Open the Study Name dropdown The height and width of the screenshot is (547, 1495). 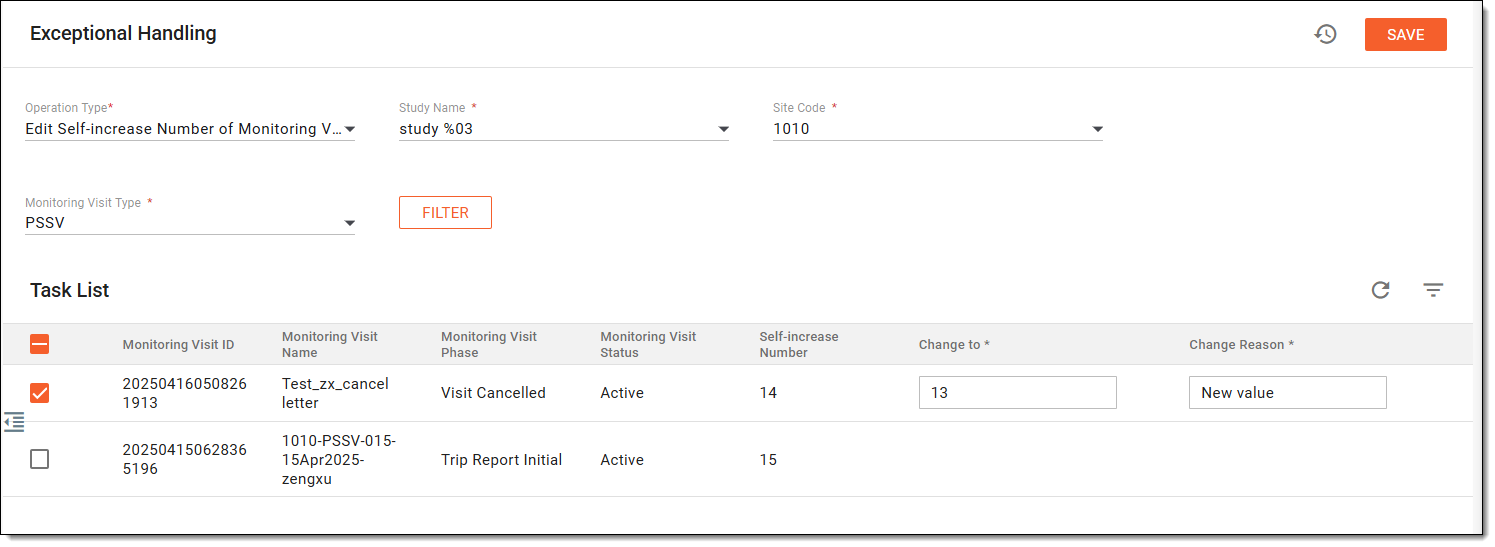(564, 129)
